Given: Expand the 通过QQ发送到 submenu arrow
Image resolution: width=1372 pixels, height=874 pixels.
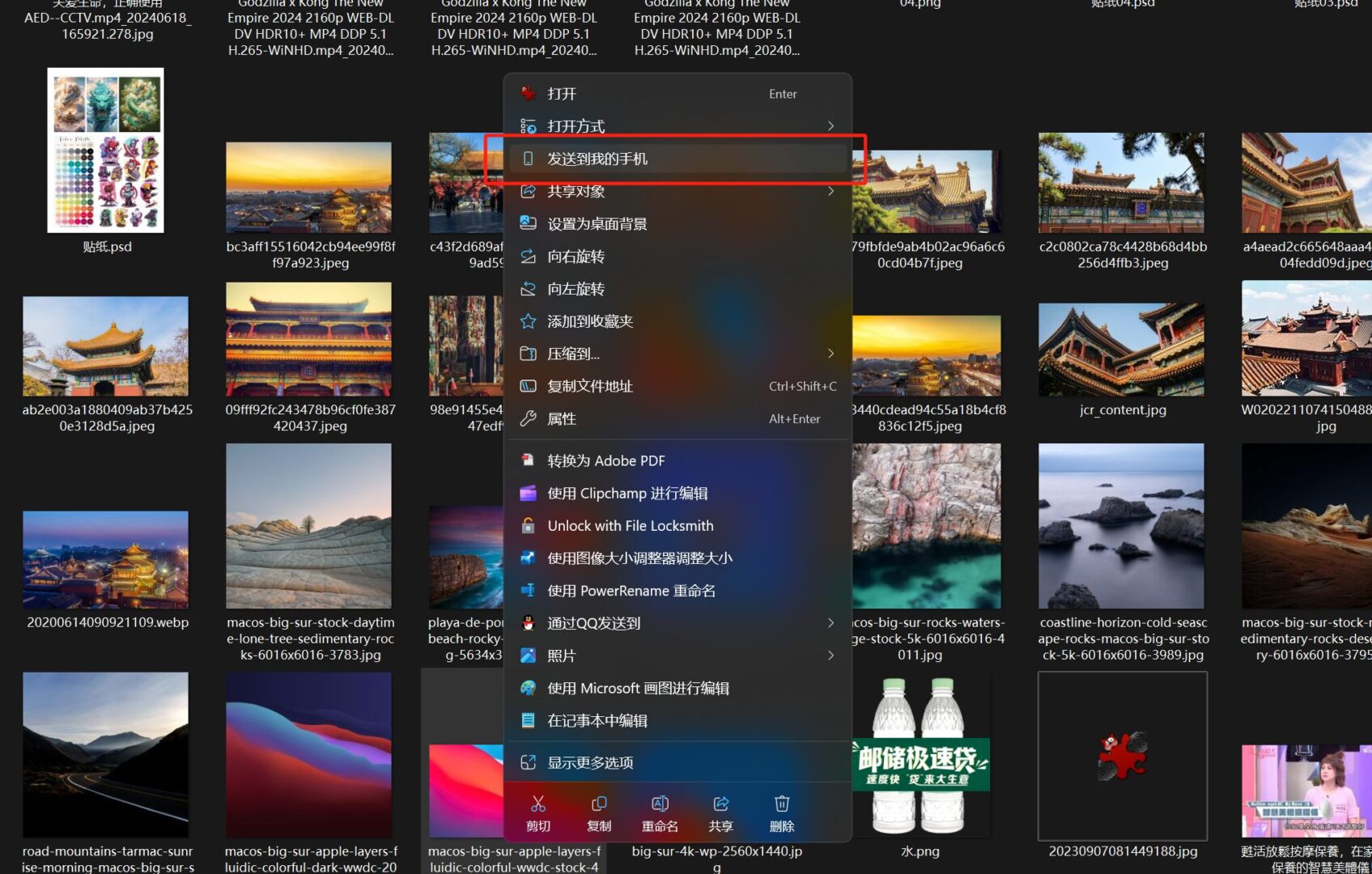Looking at the screenshot, I should coord(830,623).
